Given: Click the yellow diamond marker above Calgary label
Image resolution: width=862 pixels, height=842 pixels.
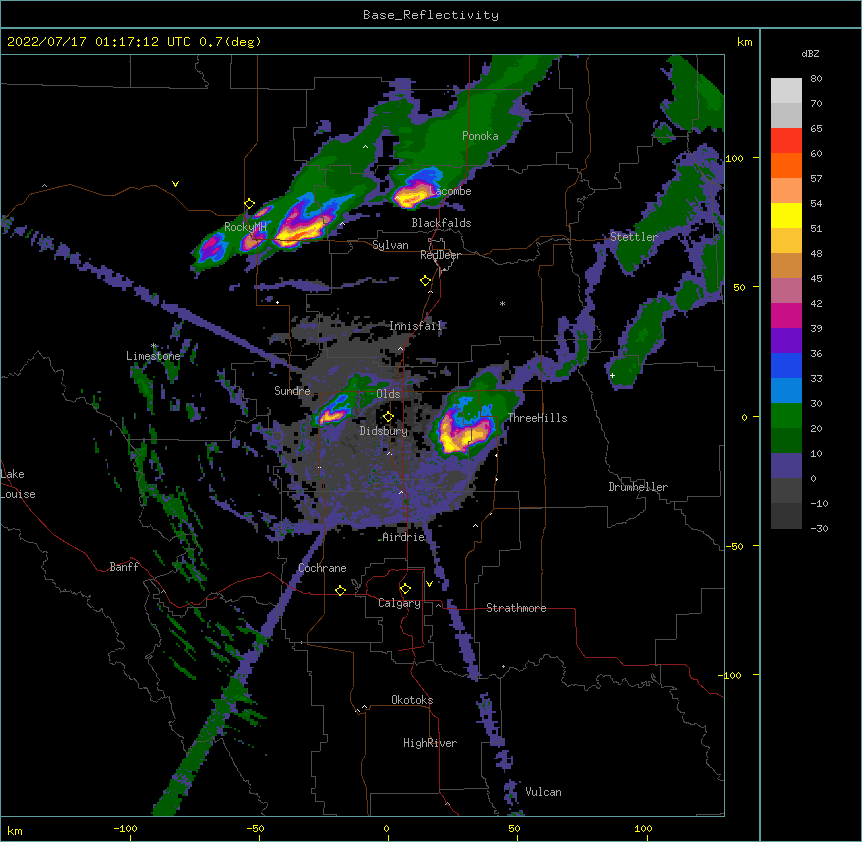Looking at the screenshot, I should tap(405, 589).
